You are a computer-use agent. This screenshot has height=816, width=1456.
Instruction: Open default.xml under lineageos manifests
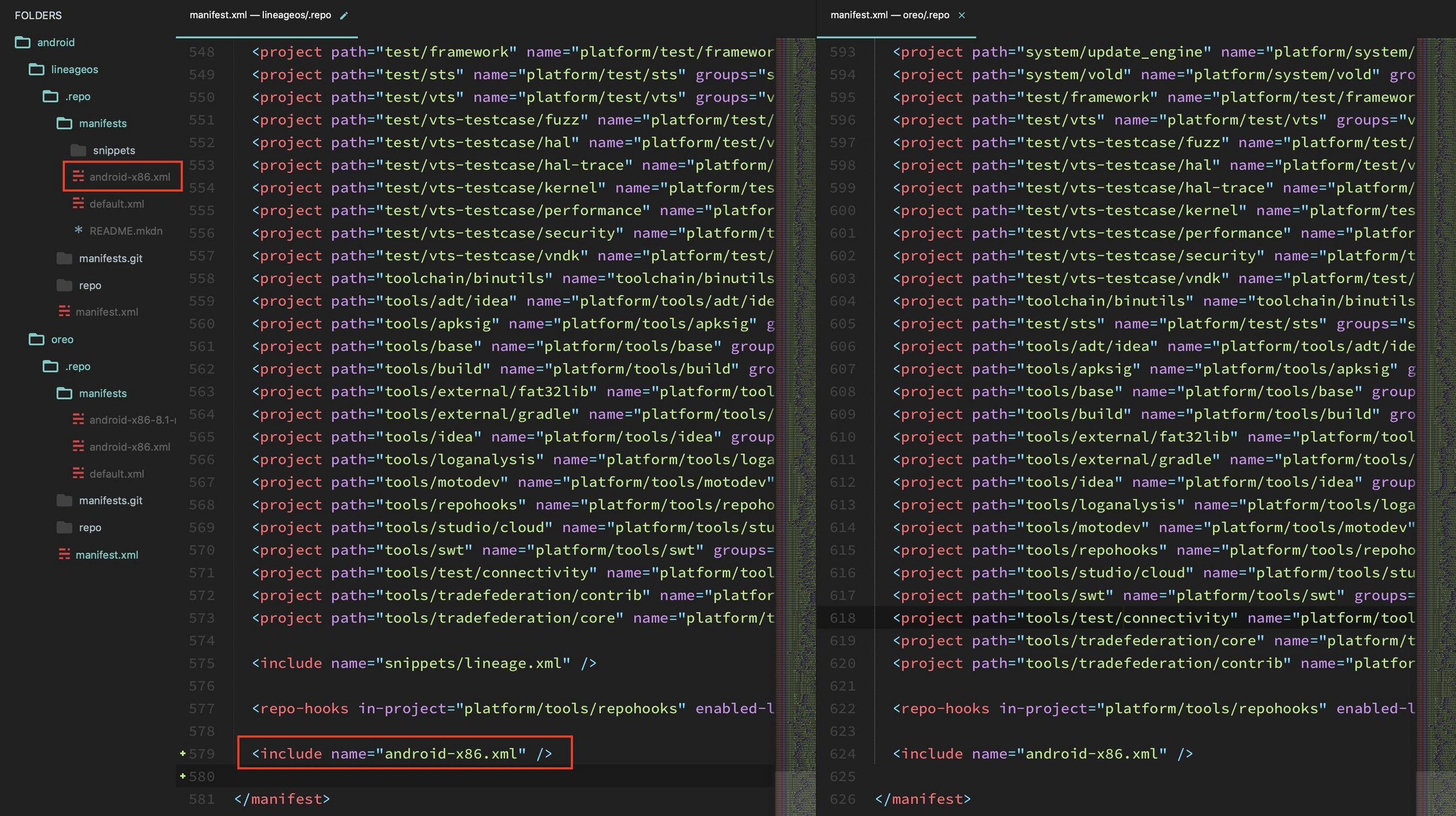pyautogui.click(x=116, y=204)
